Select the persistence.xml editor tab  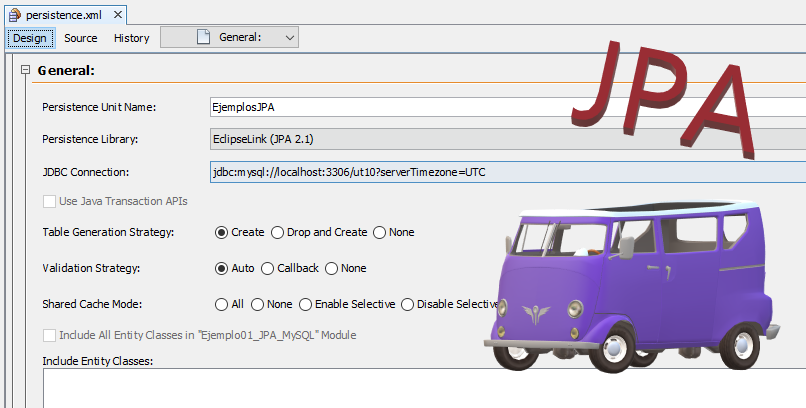[66, 15]
